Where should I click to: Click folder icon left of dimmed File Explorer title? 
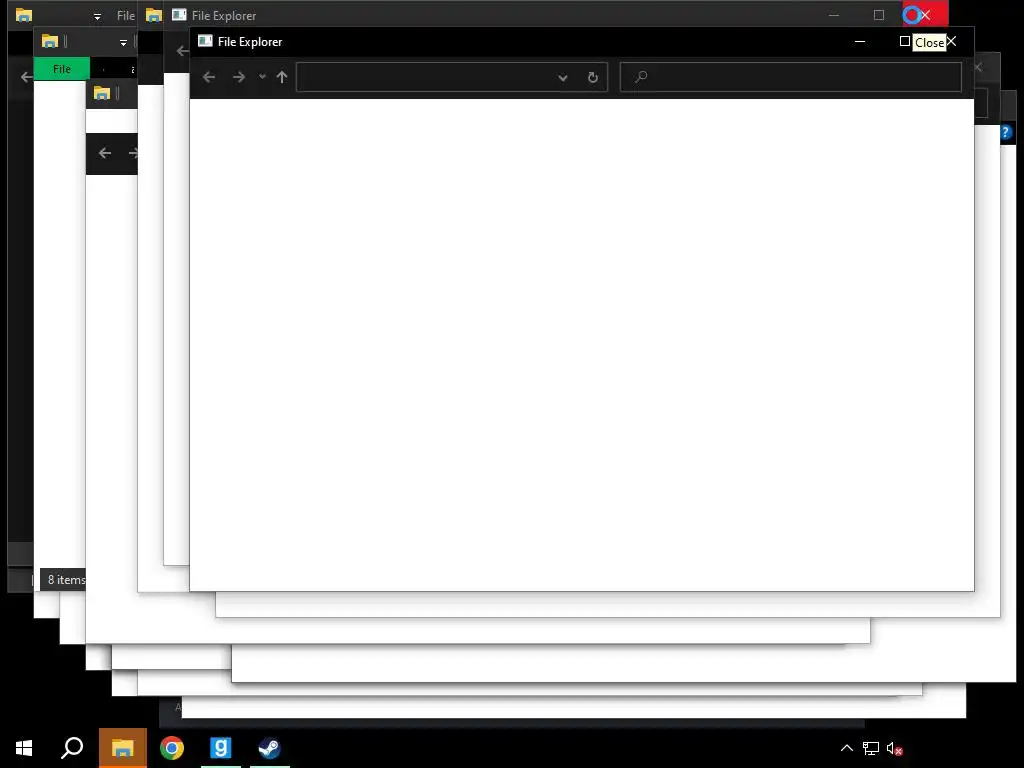click(x=154, y=15)
